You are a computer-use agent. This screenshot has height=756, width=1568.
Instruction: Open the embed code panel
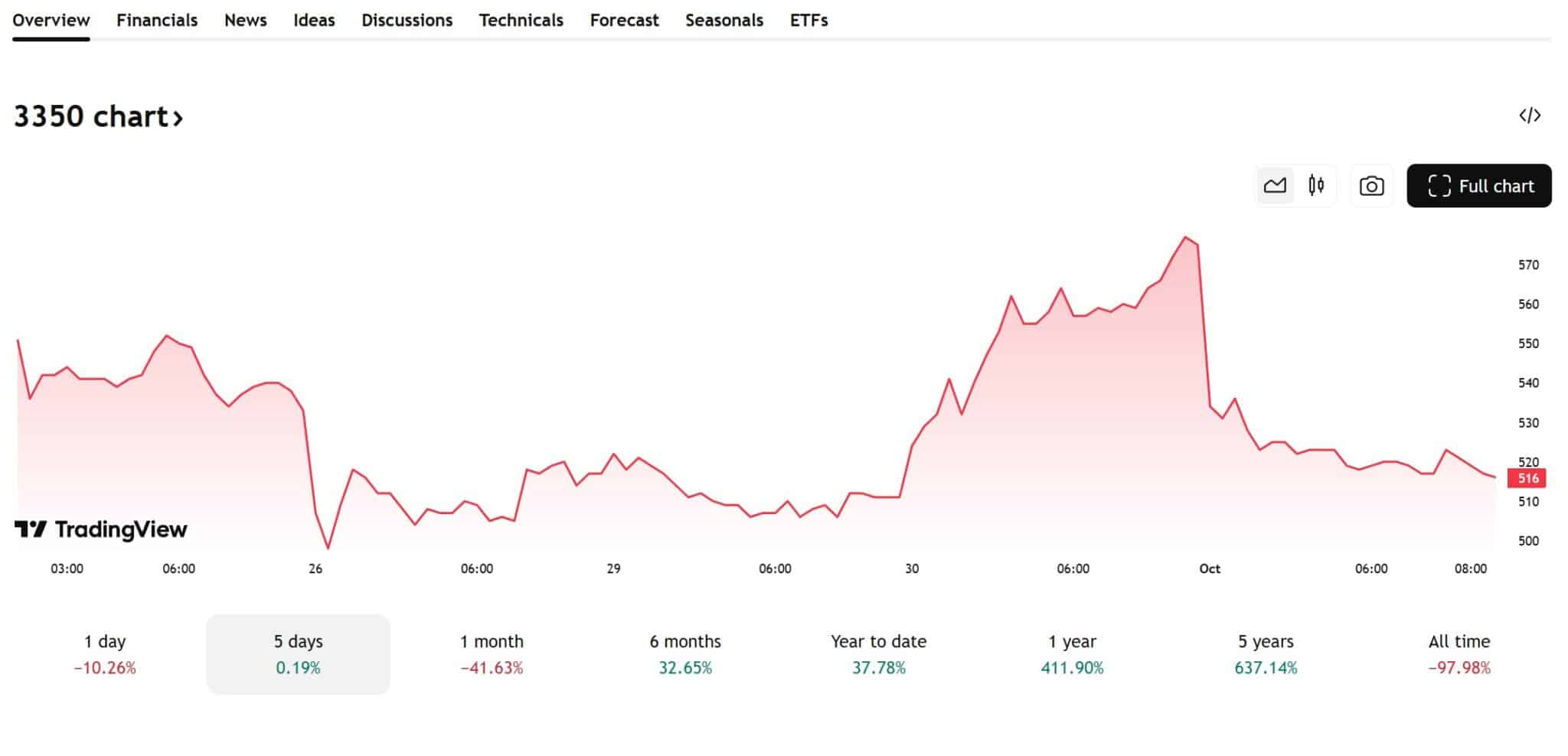tap(1528, 116)
